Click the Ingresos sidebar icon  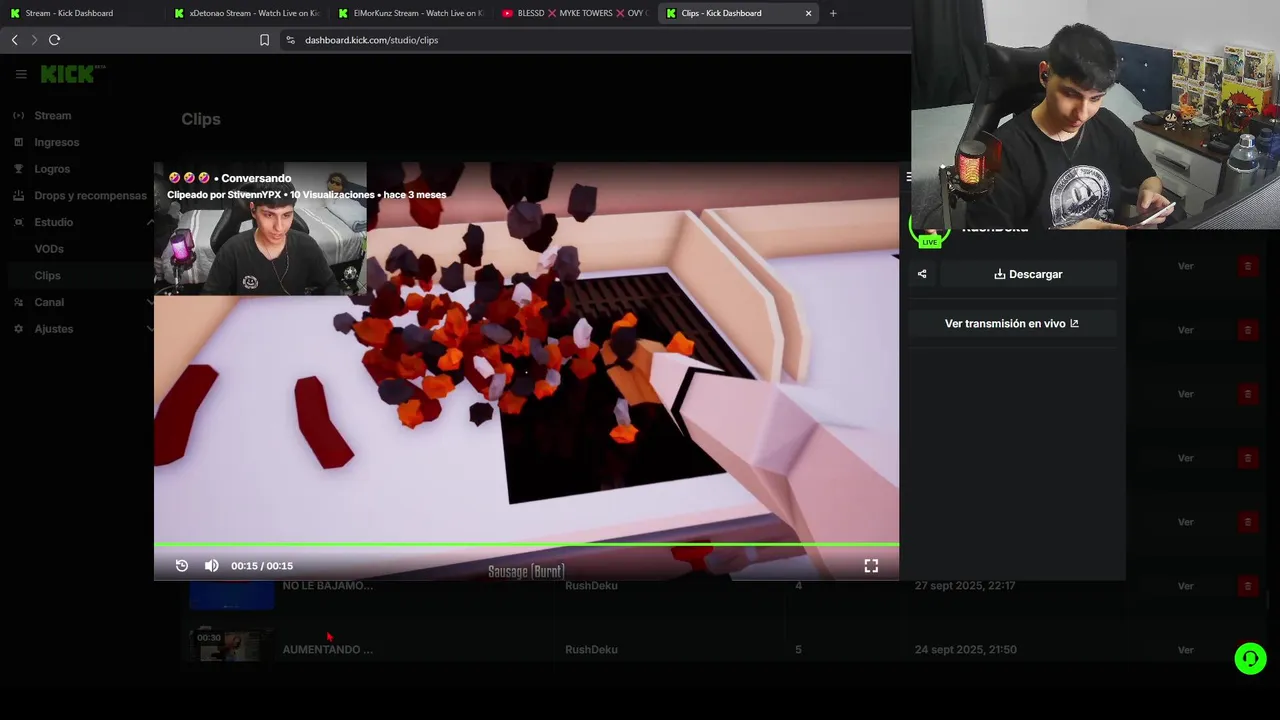(x=18, y=142)
